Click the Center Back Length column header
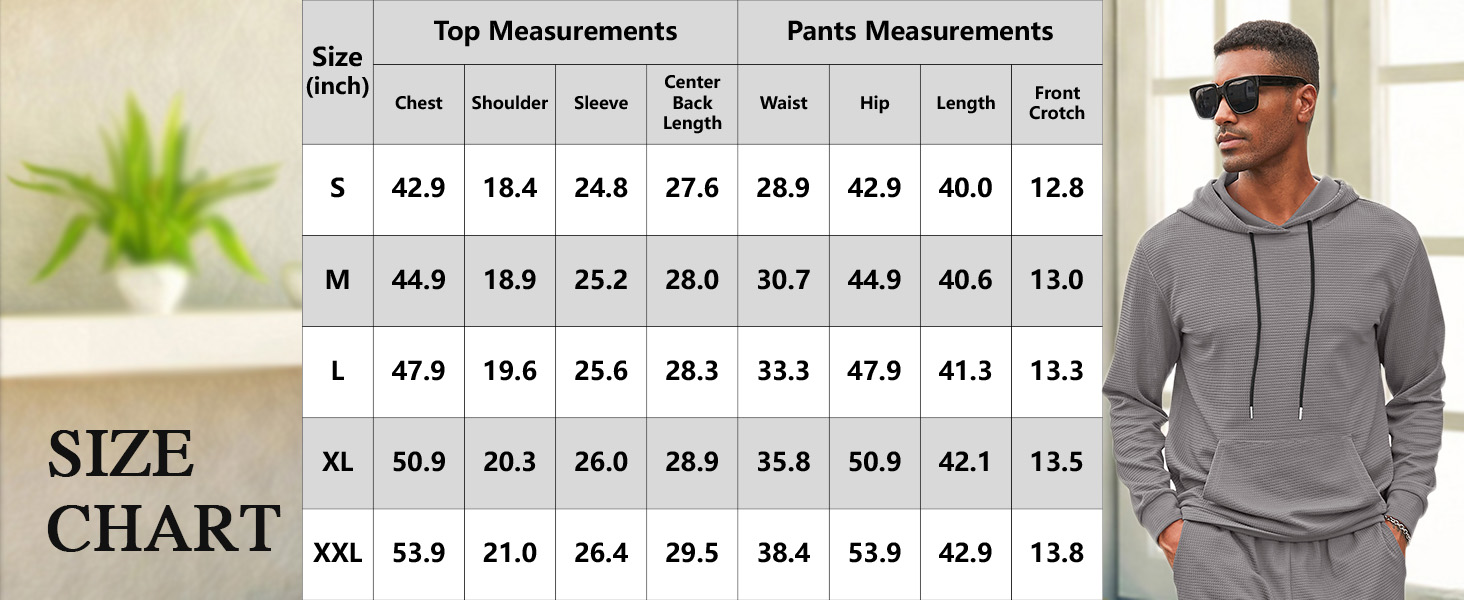This screenshot has width=1464, height=600. pos(692,103)
